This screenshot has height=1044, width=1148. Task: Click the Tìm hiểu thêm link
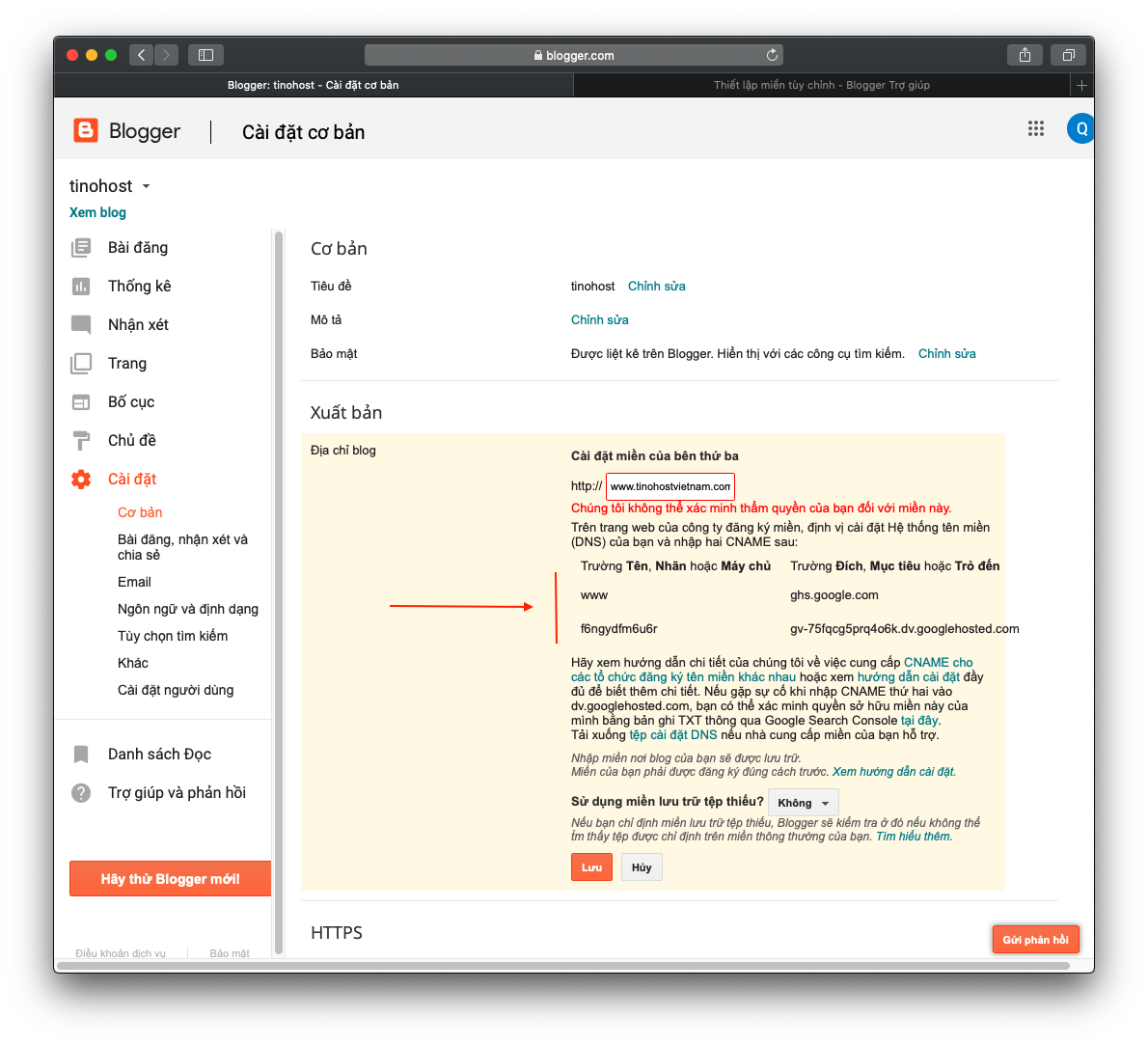coord(913,837)
